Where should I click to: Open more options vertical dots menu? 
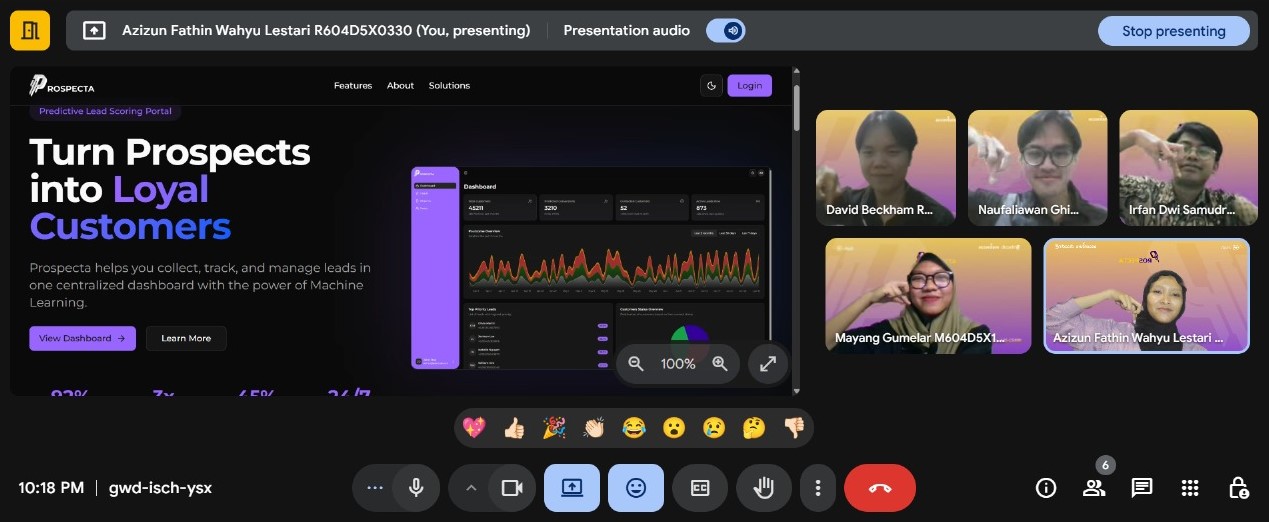818,488
